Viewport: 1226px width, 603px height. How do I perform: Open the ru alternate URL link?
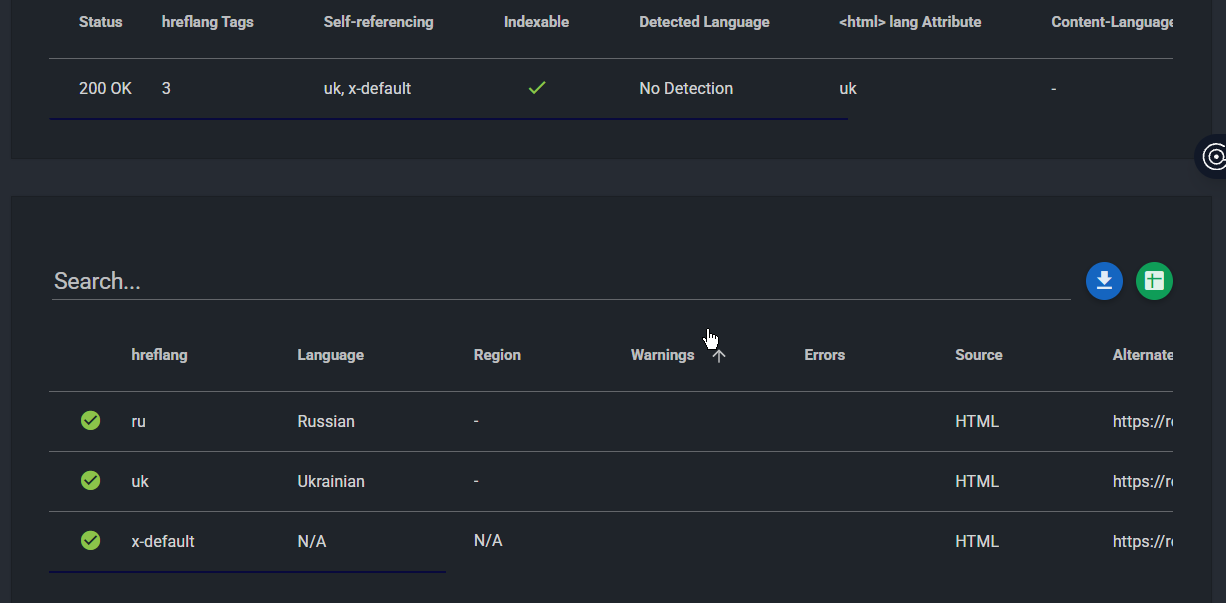click(1142, 421)
